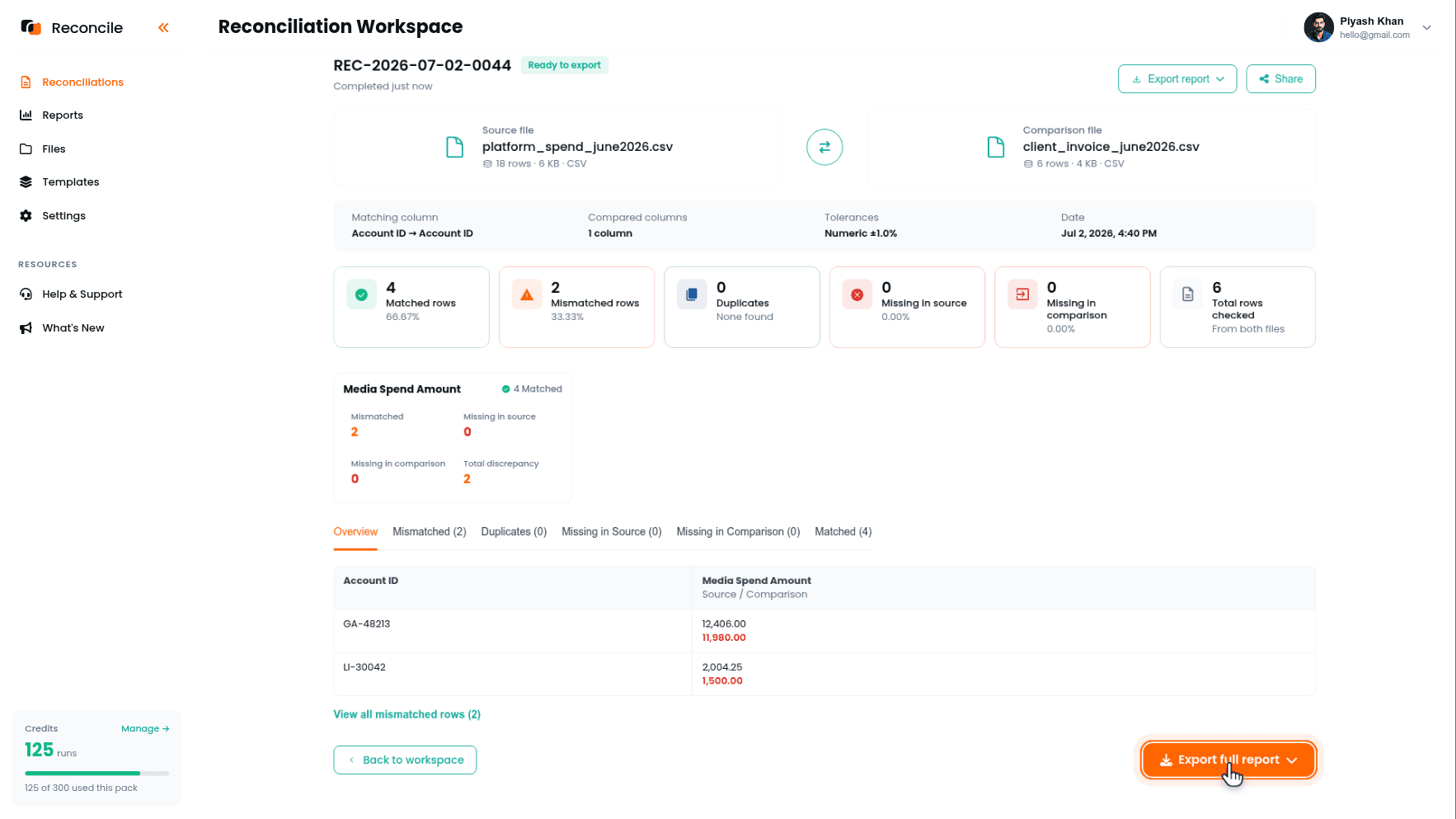Switch to the Mismatched (2) tab

pyautogui.click(x=430, y=532)
